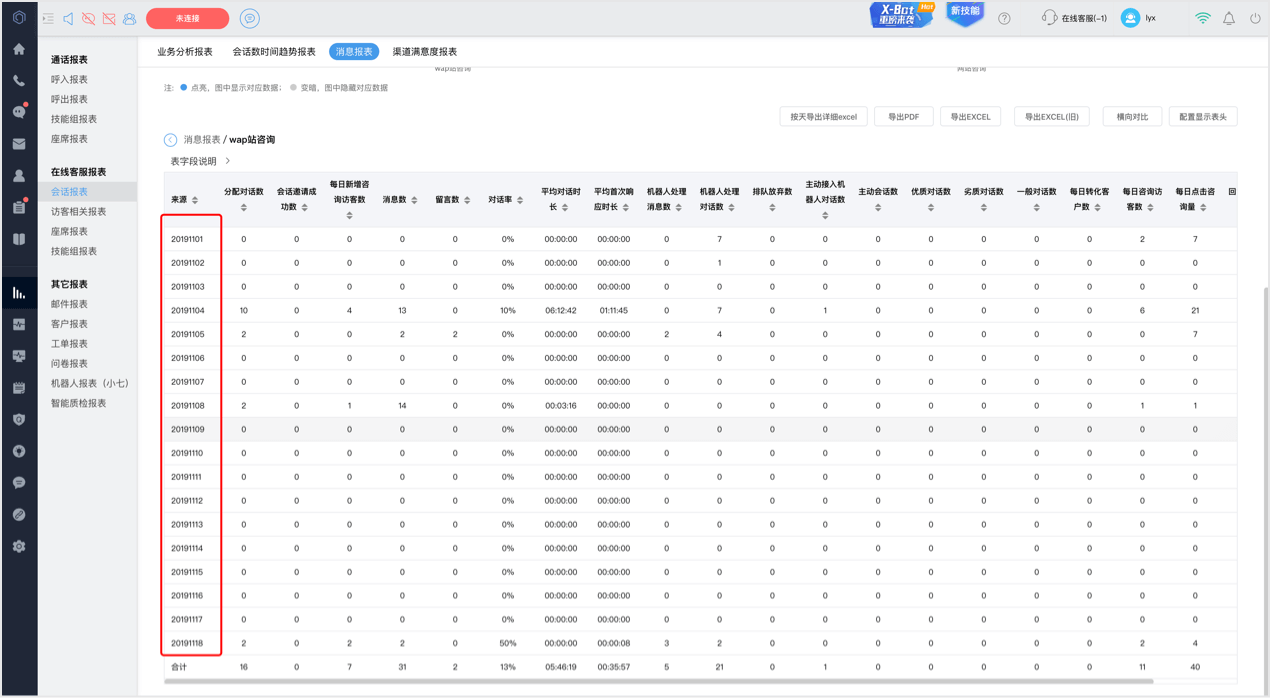Sort table by 来源 column arrows
The height and width of the screenshot is (698, 1270).
click(195, 200)
